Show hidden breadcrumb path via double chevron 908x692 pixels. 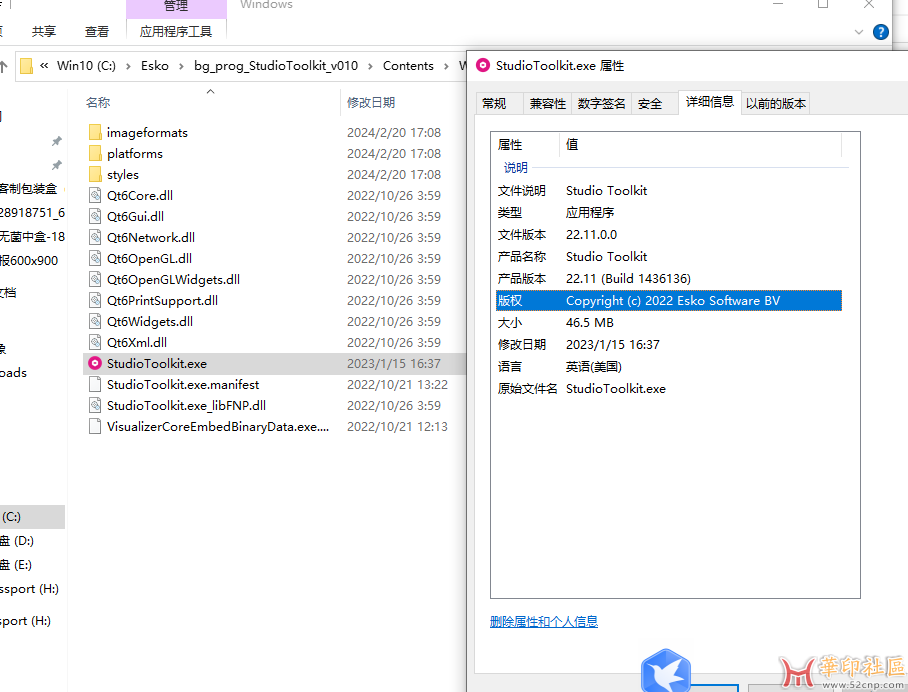(x=44, y=66)
